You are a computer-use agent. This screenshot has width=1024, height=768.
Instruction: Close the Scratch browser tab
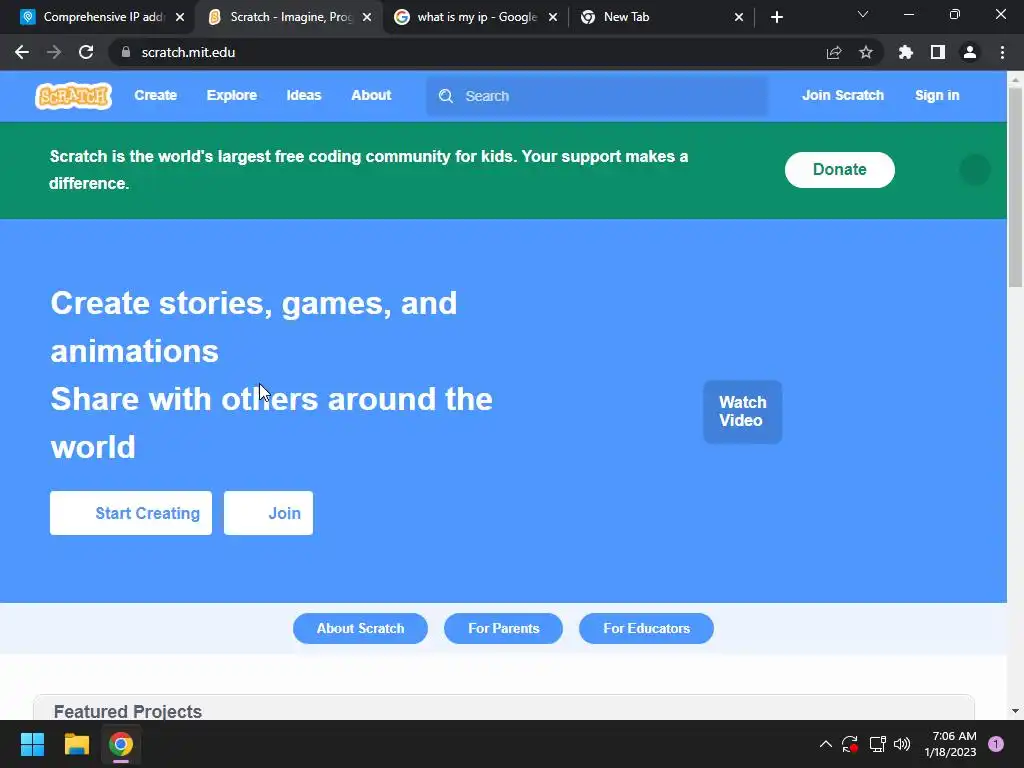tap(367, 17)
